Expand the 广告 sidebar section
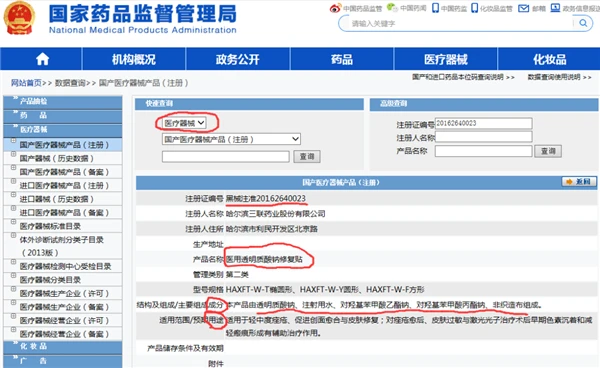 [63, 361]
